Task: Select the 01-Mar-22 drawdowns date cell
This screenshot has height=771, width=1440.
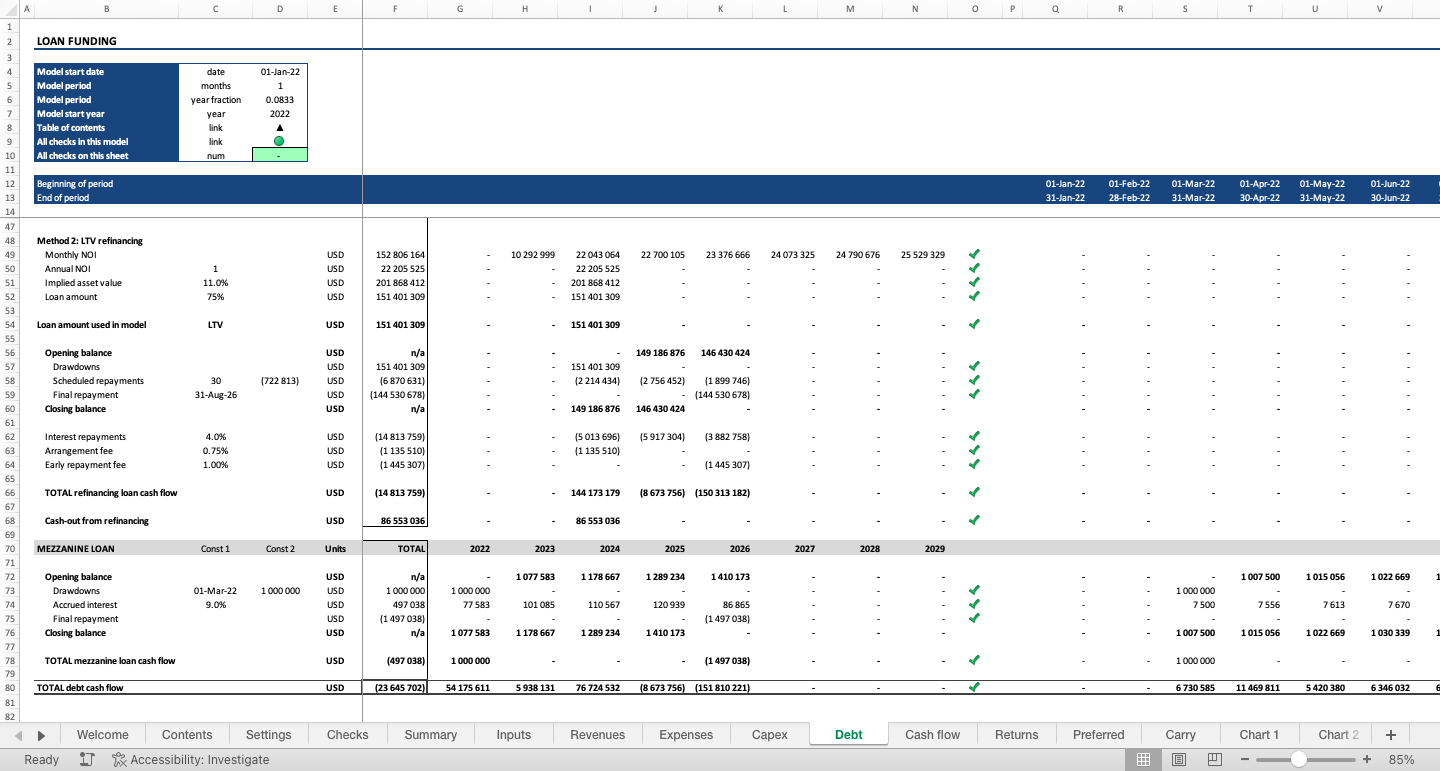Action: pyautogui.click(x=215, y=590)
